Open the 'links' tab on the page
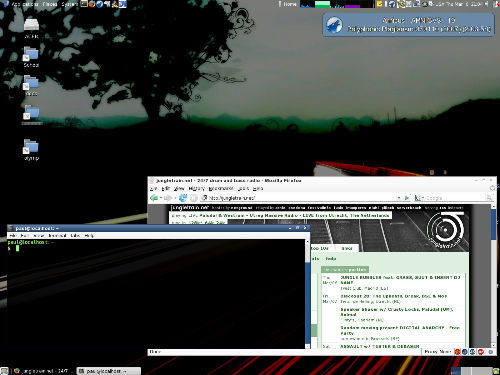The width and height of the screenshot is (500, 375). 347,248
